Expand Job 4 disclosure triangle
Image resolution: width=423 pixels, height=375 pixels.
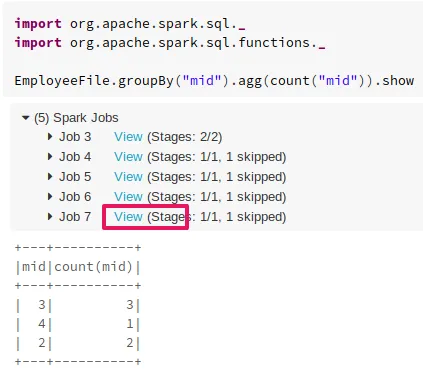click(x=50, y=156)
